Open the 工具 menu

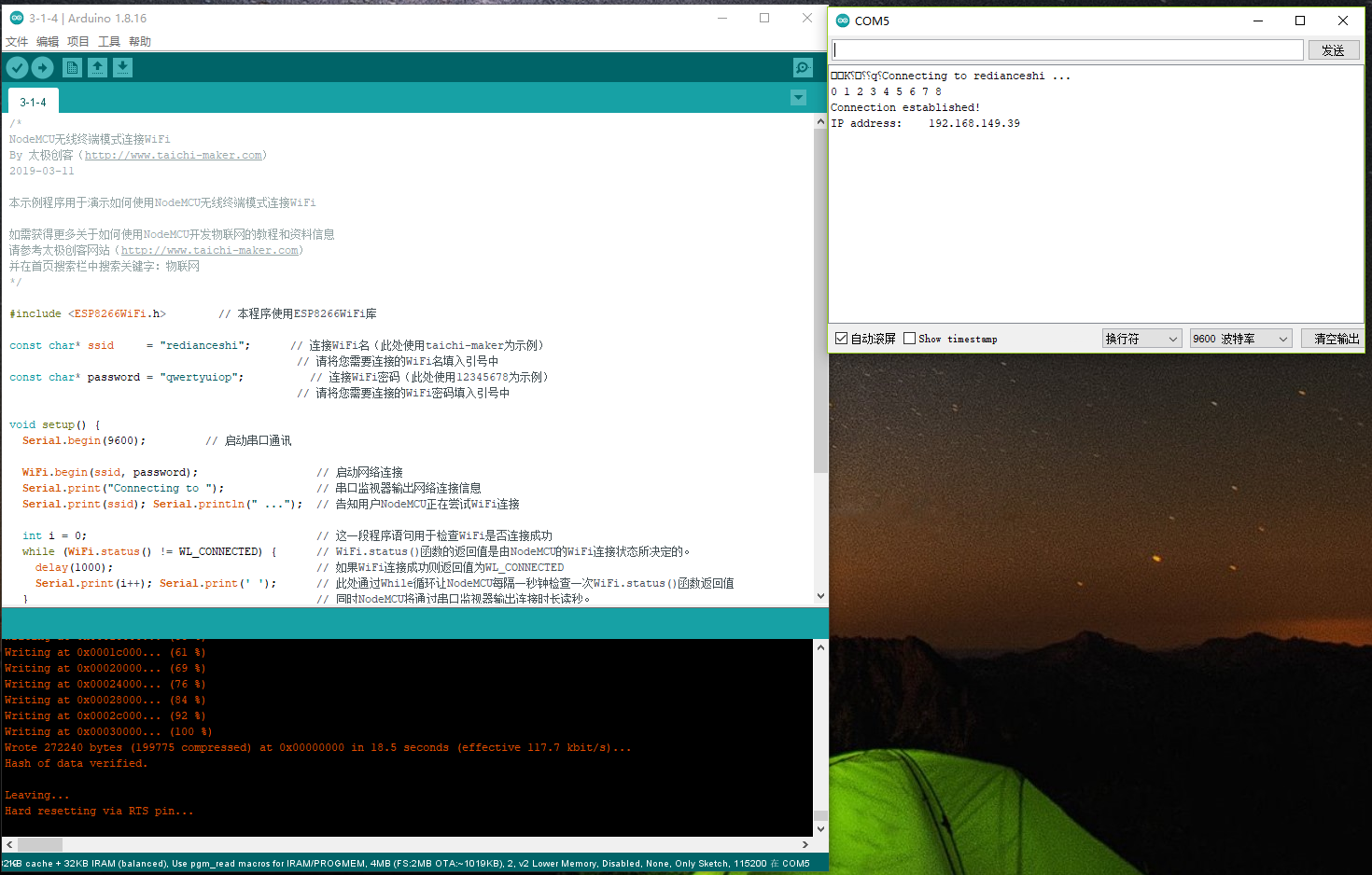click(x=109, y=42)
